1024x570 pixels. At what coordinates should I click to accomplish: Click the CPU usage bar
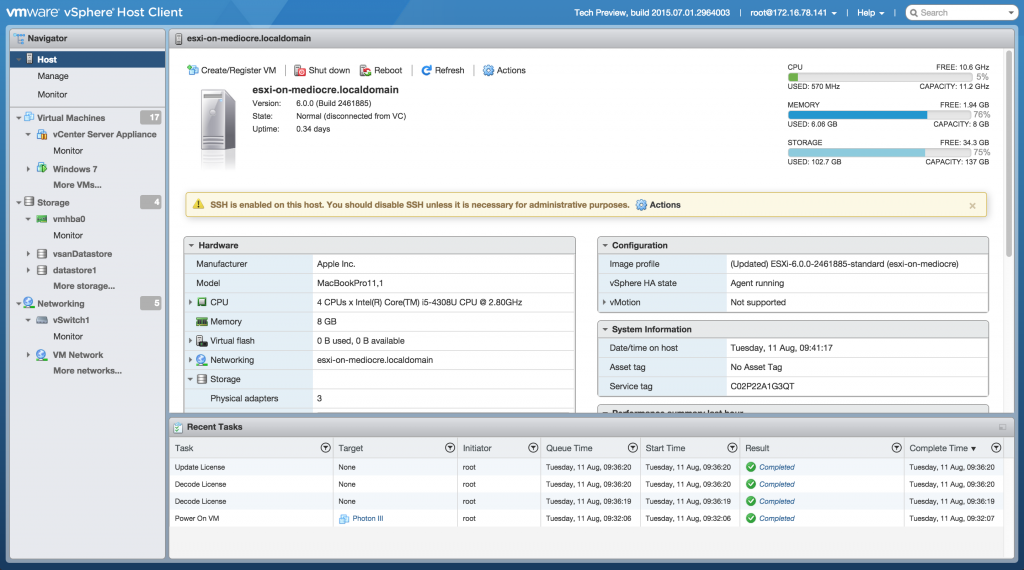(x=879, y=77)
